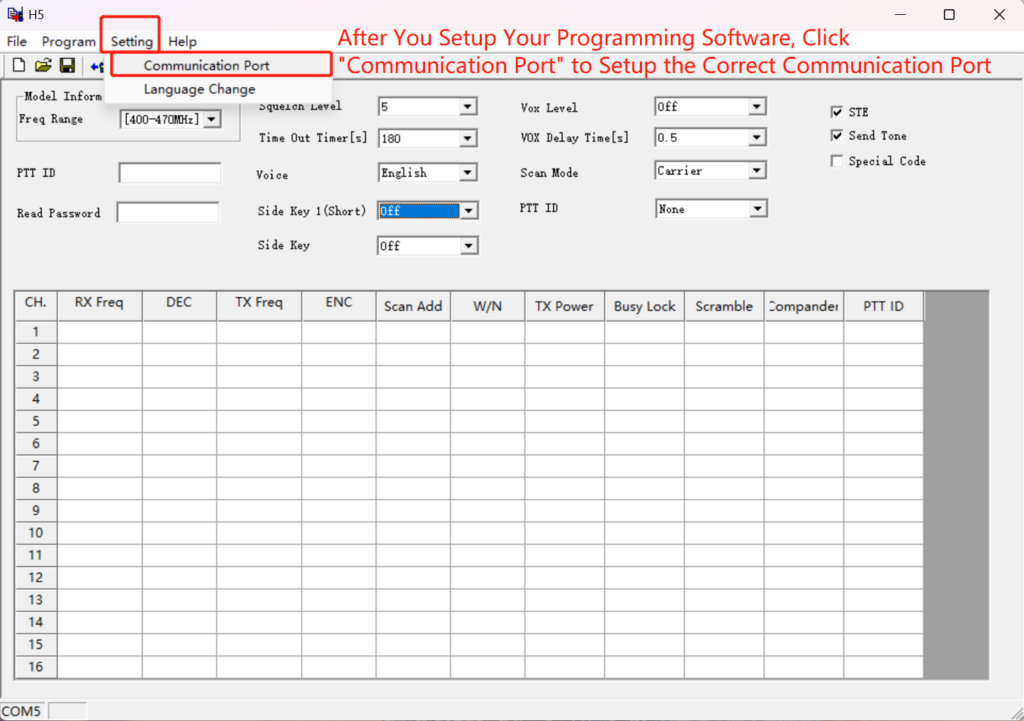Select channel row 8 header
This screenshot has width=1024, height=721.
coord(36,488)
